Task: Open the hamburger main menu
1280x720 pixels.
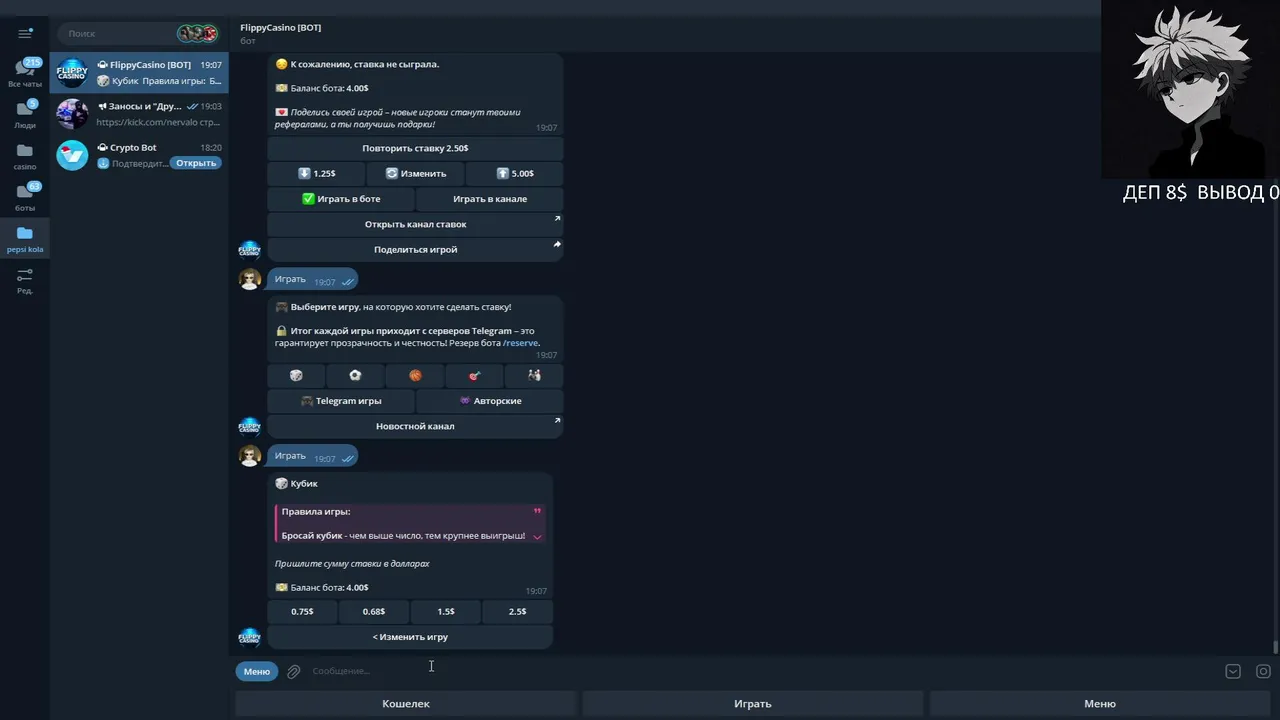Action: coord(25,34)
